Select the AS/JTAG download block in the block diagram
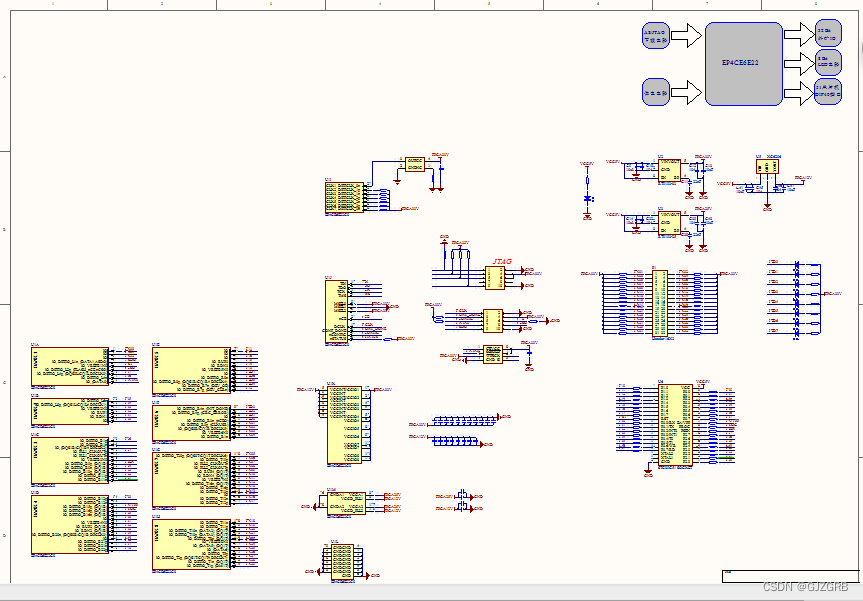This screenshot has height=601, width=863. tap(656, 35)
